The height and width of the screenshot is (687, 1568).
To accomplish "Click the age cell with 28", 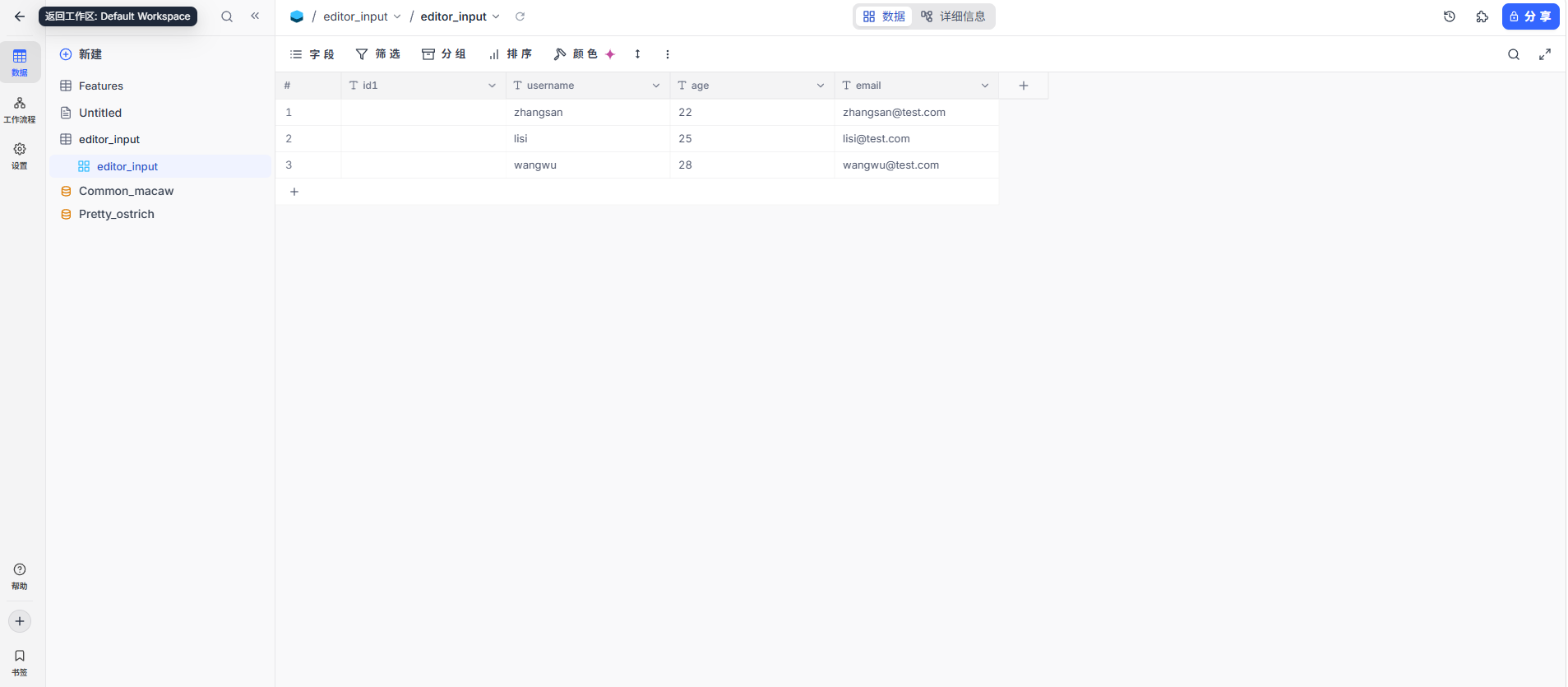I will 752,165.
